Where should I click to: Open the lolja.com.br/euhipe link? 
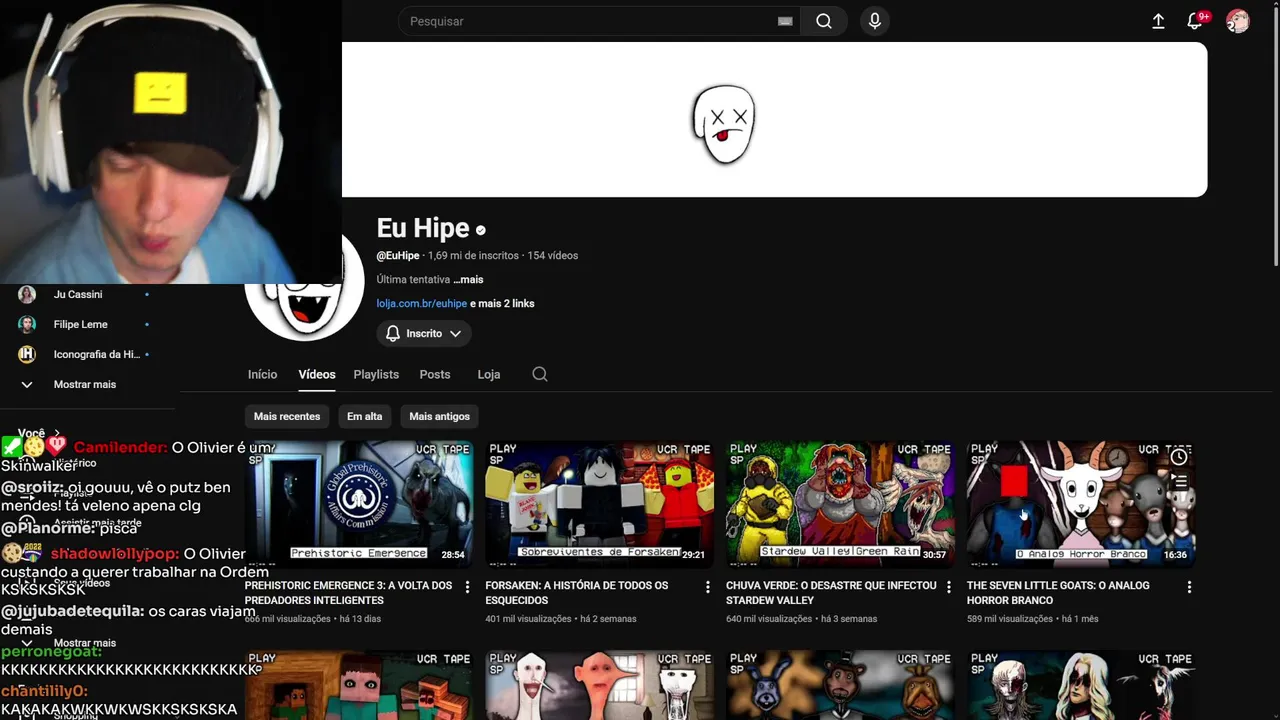[x=422, y=303]
